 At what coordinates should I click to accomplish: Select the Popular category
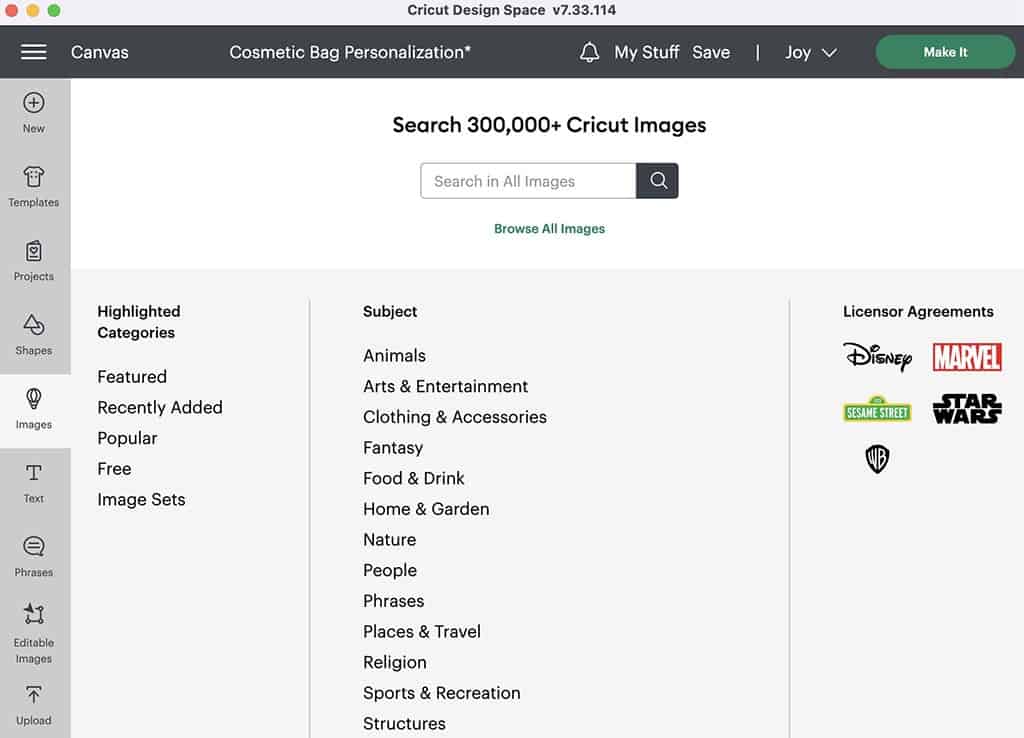point(127,438)
